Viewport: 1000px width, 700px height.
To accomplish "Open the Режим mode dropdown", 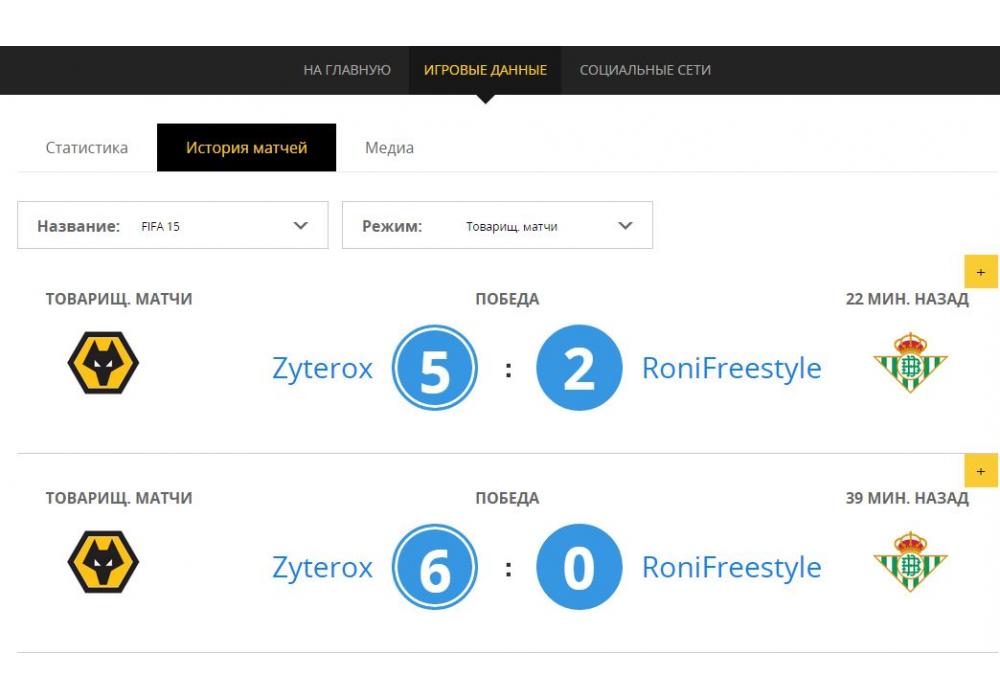I will (497, 226).
